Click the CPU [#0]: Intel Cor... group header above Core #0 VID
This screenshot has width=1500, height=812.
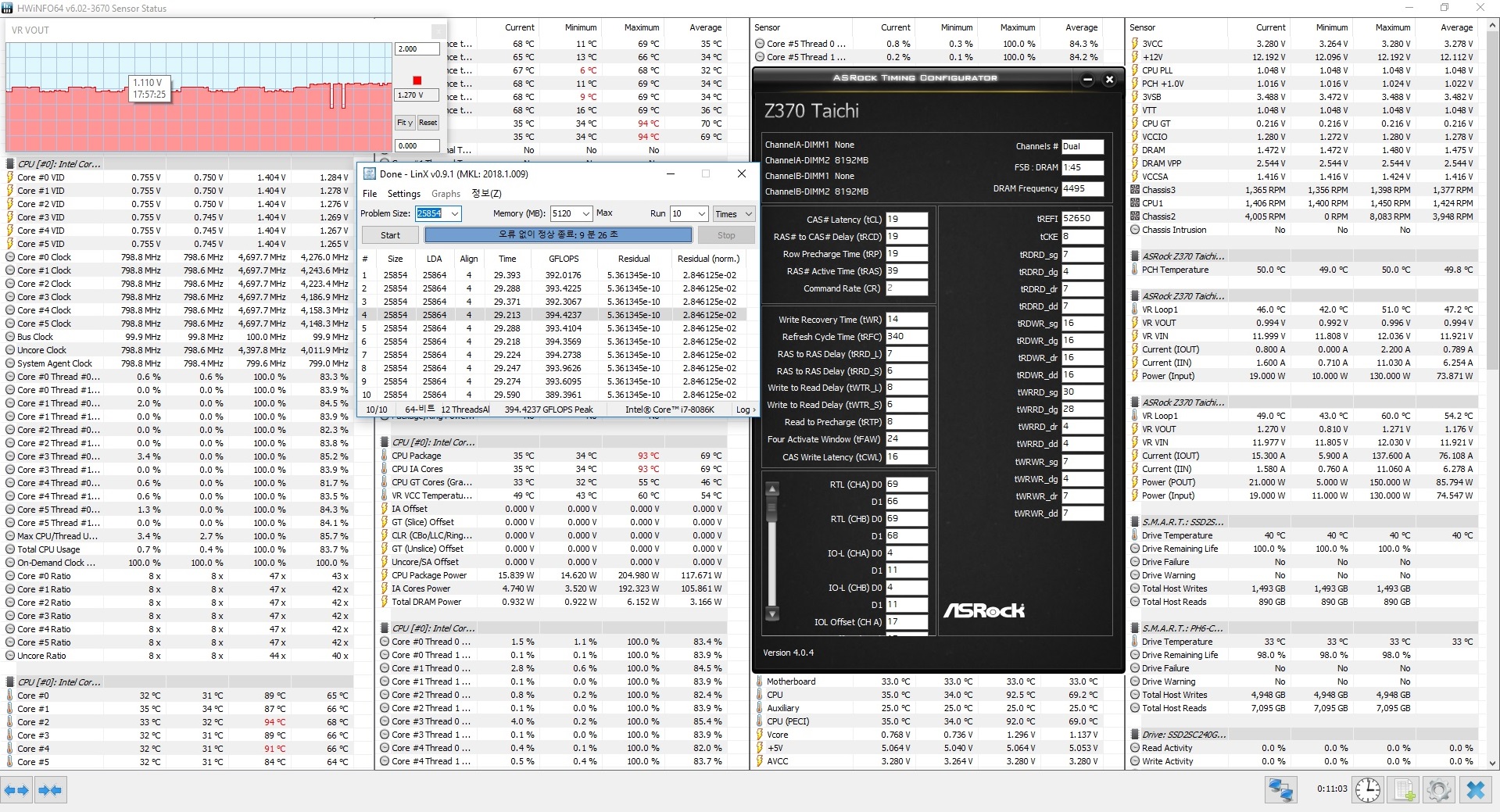point(59,164)
